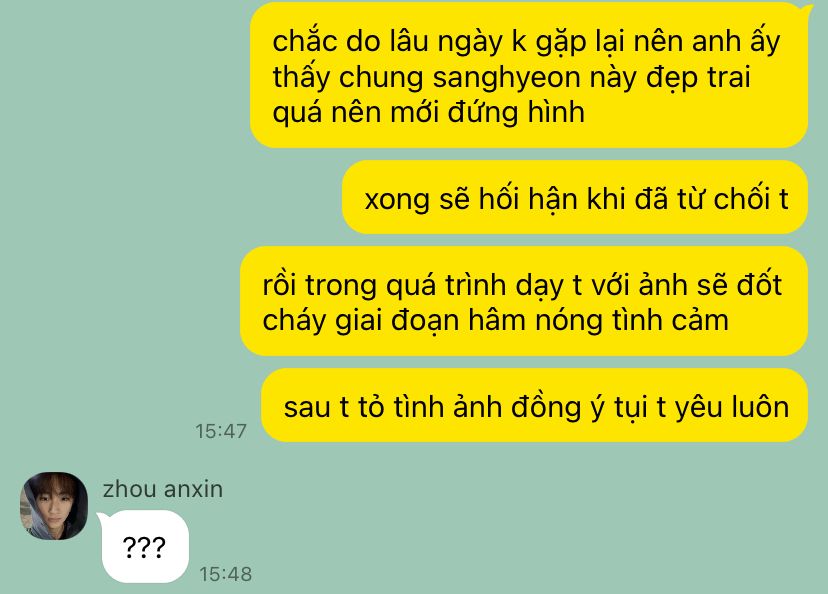Image resolution: width=828 pixels, height=594 pixels.
Task: Tap the sender name zhou anxin
Action: (x=163, y=489)
